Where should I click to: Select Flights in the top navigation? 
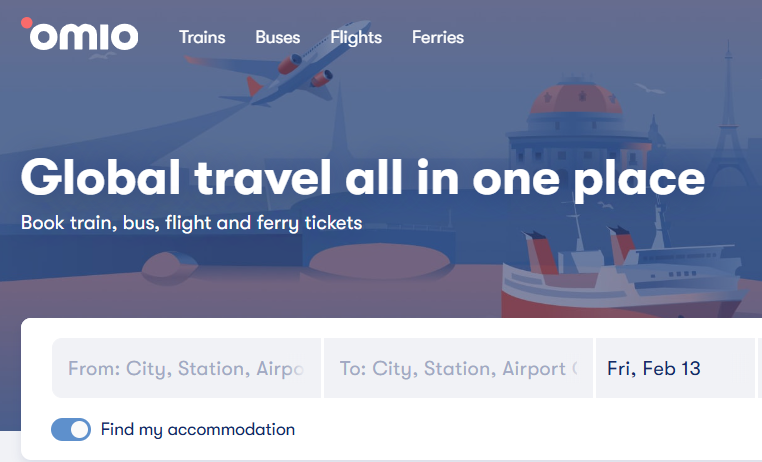(356, 38)
